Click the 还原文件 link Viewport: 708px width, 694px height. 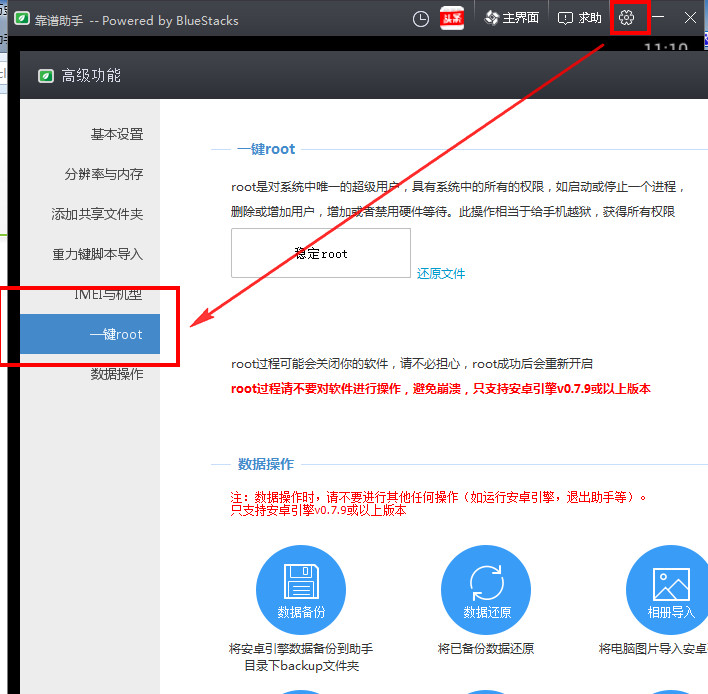click(x=441, y=273)
